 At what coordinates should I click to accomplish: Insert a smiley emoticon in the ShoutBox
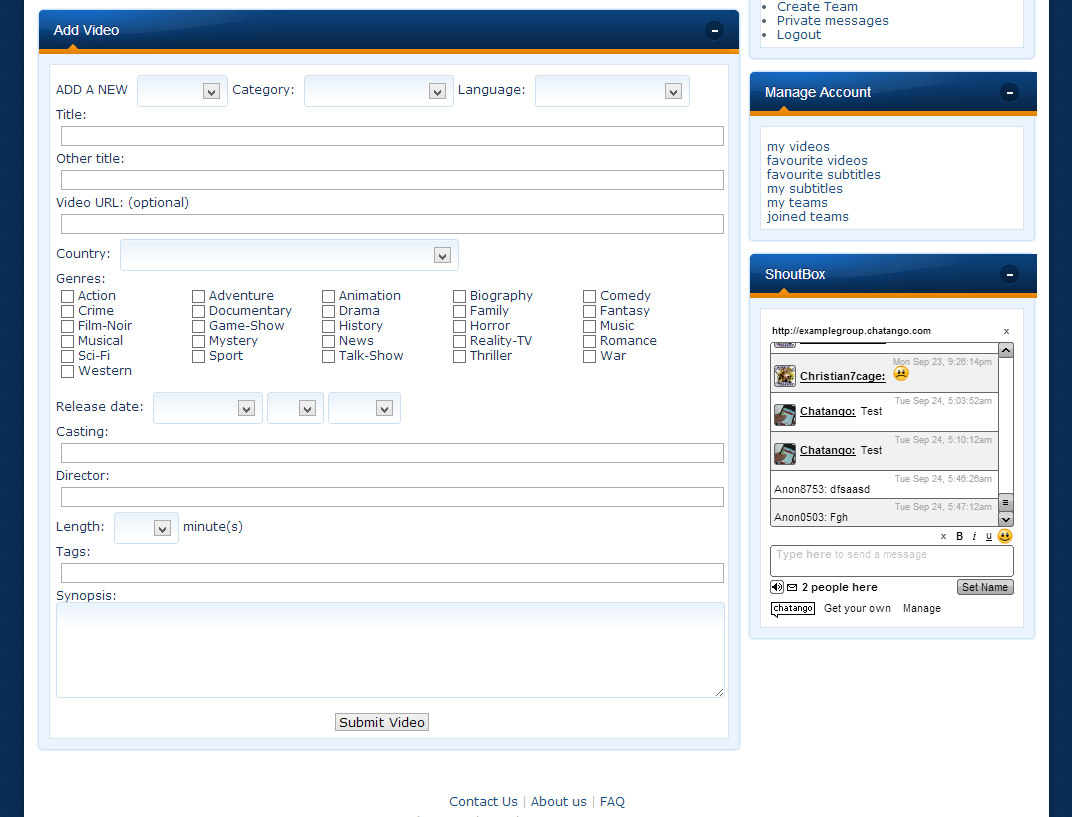(x=1004, y=536)
